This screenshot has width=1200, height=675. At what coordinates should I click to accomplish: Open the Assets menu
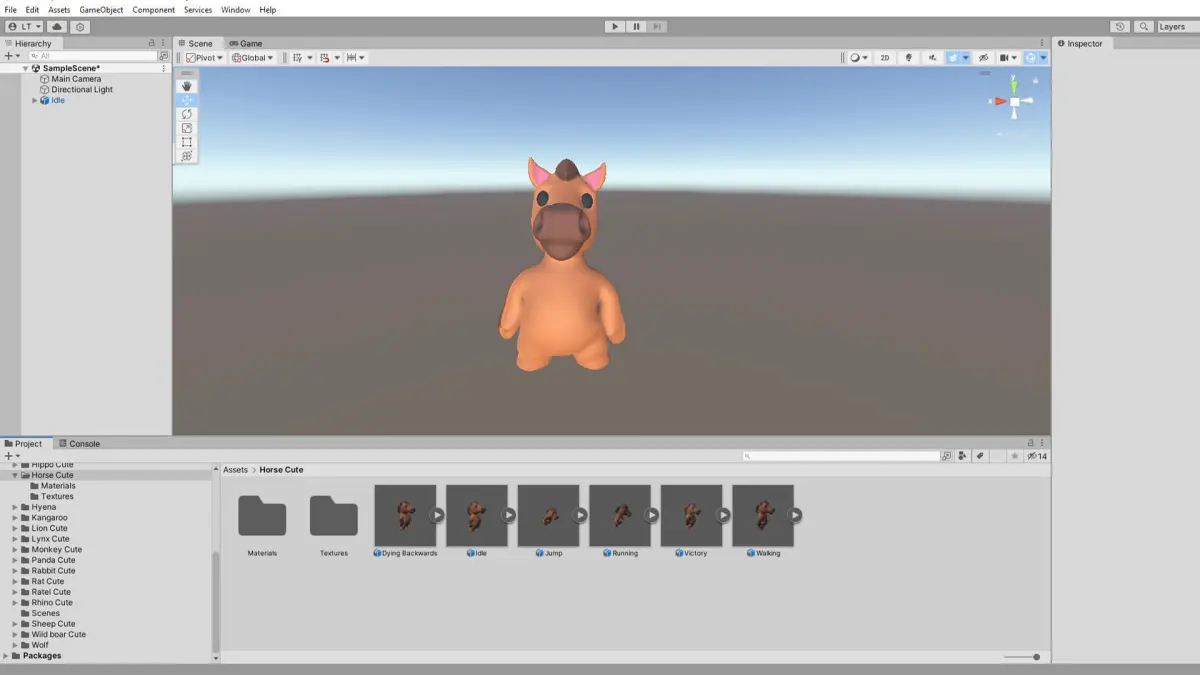[60, 9]
